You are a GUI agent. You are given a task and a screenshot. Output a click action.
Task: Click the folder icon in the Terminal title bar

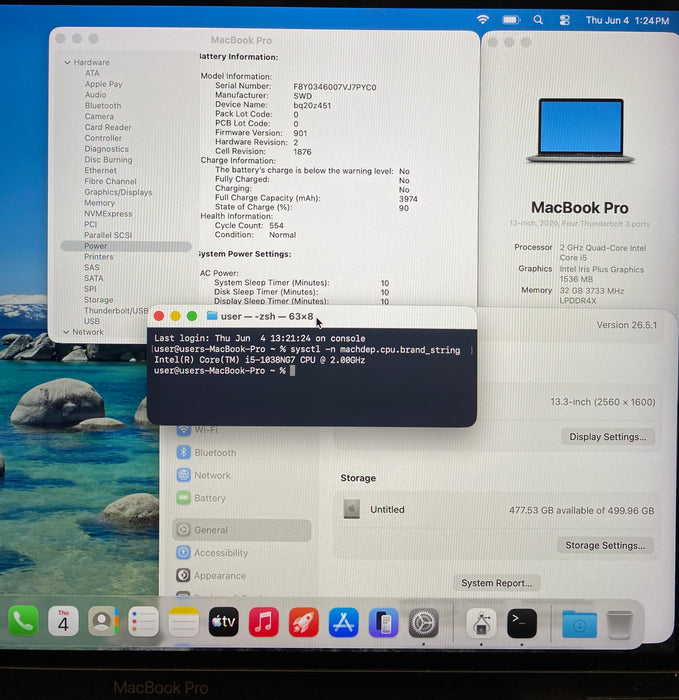point(212,316)
